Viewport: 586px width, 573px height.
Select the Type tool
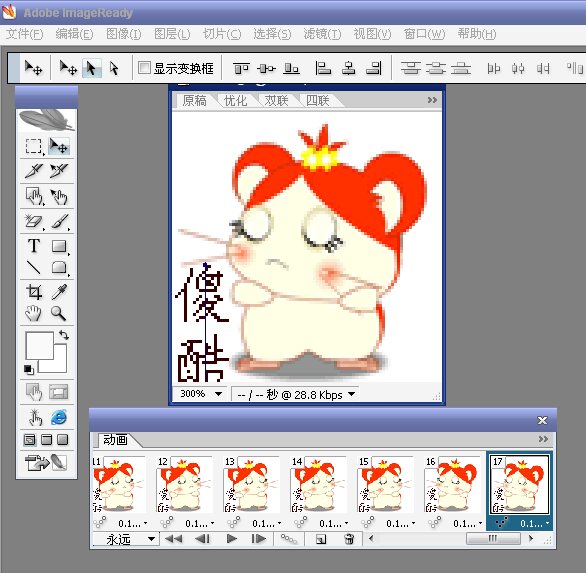[34, 246]
